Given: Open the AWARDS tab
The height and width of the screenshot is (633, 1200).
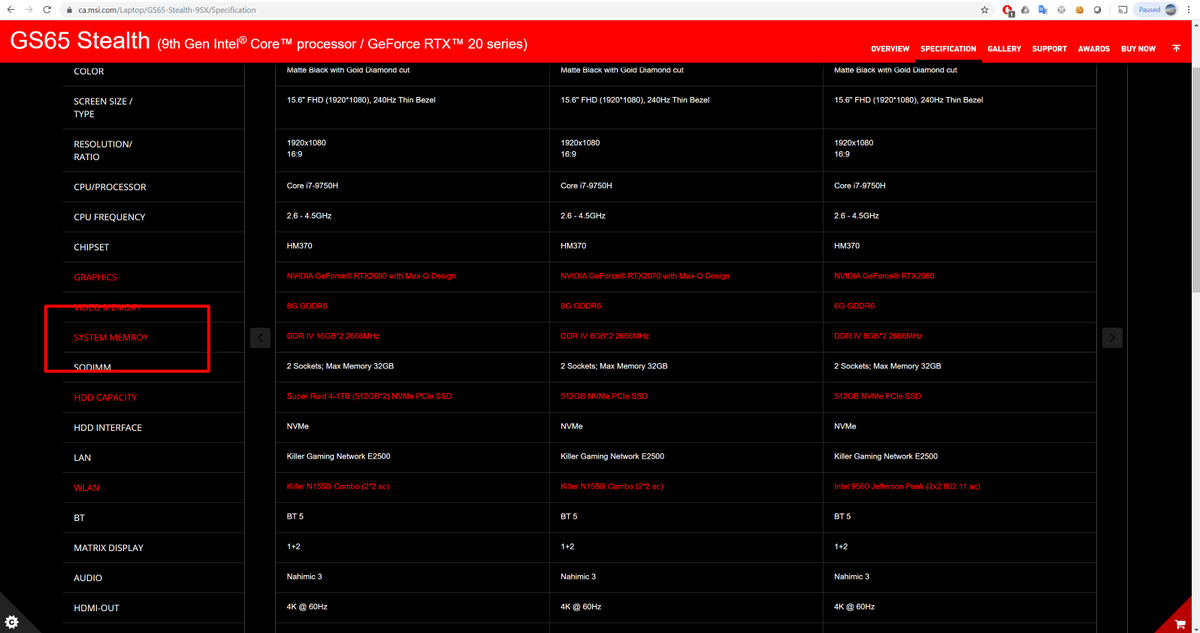Looking at the screenshot, I should click(1094, 49).
